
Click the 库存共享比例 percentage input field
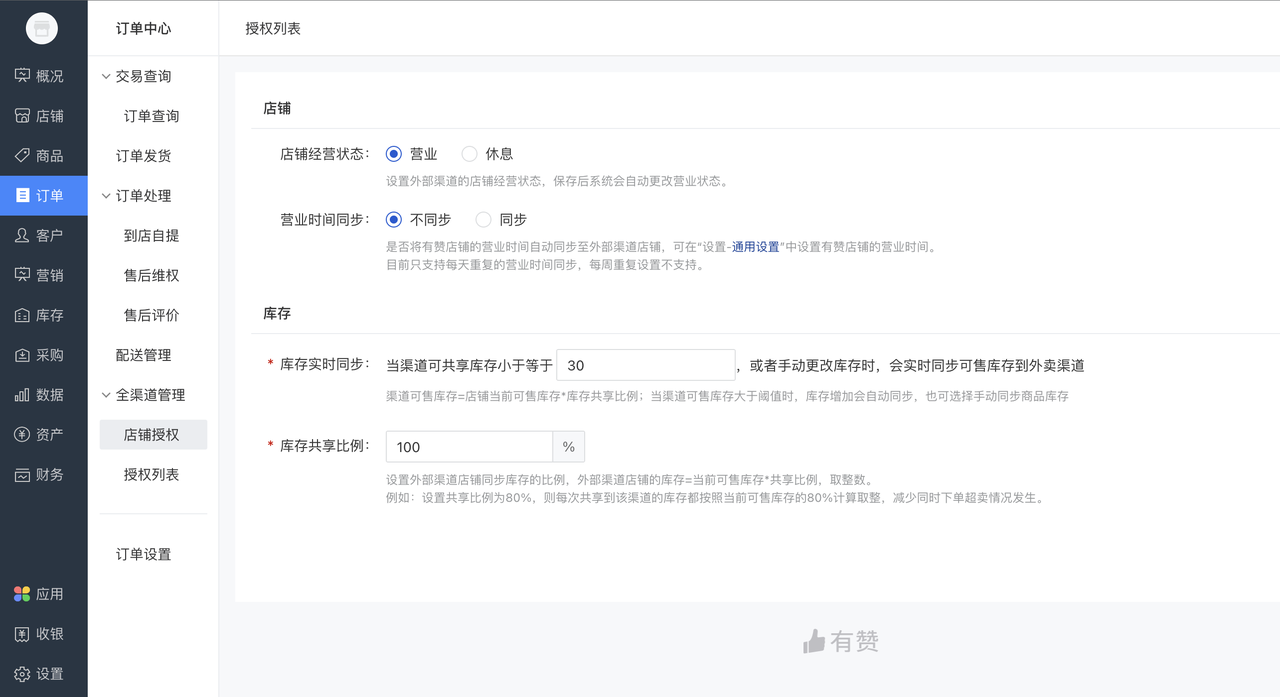[469, 446]
